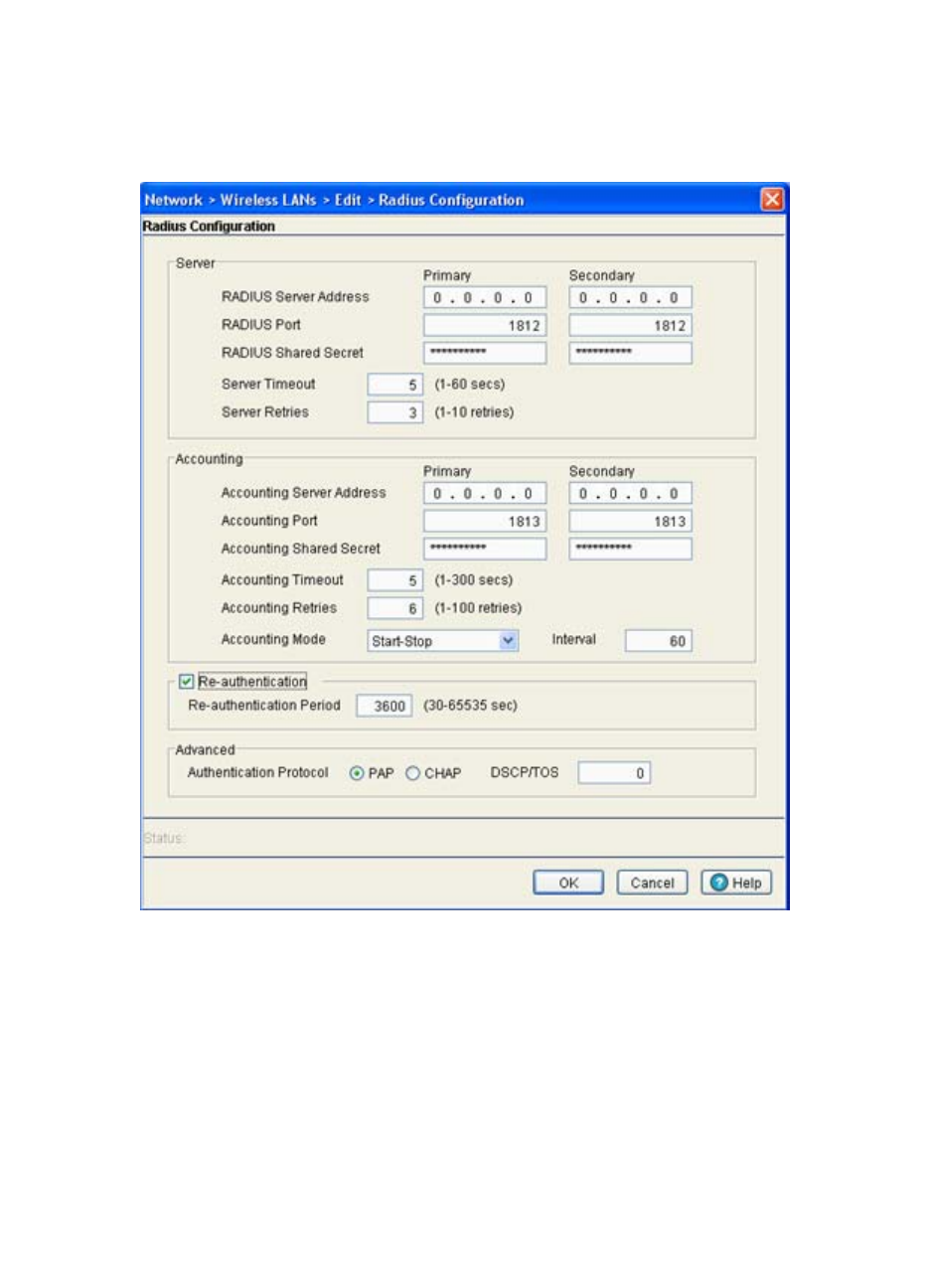Click the secondary Accounting Port field
The image size is (930, 1288).
[630, 521]
